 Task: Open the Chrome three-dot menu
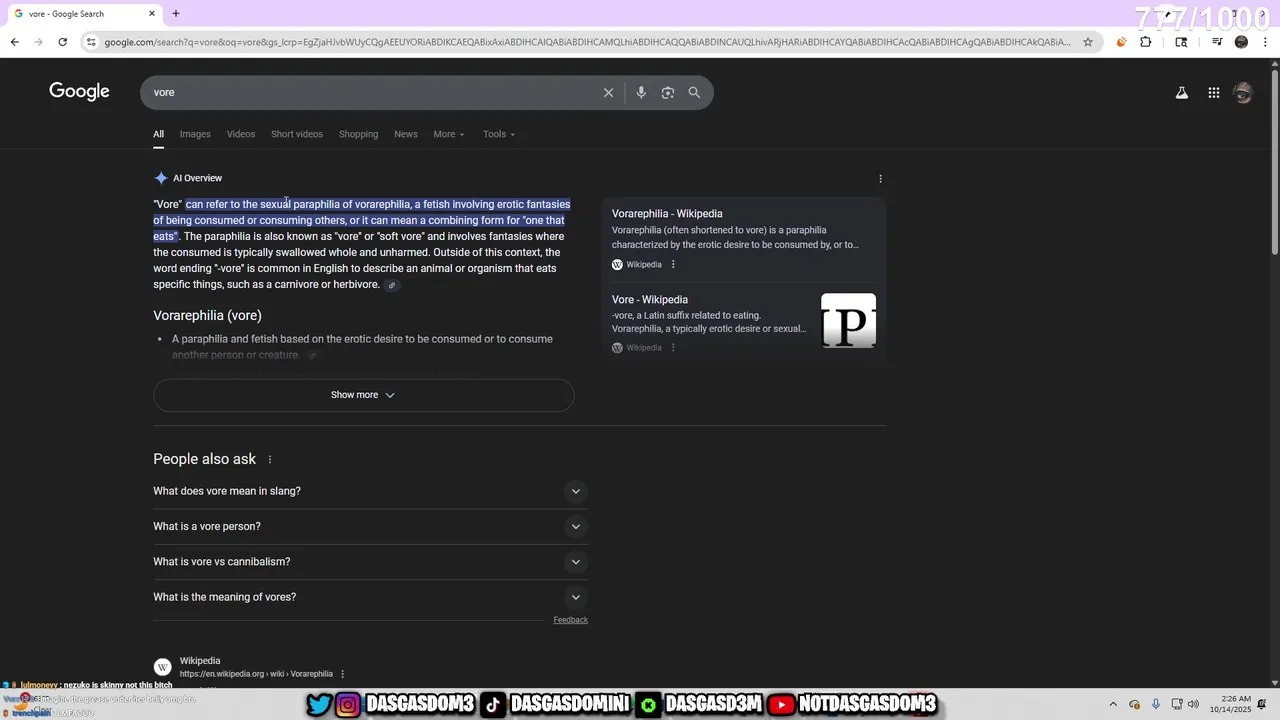pyautogui.click(x=1265, y=42)
